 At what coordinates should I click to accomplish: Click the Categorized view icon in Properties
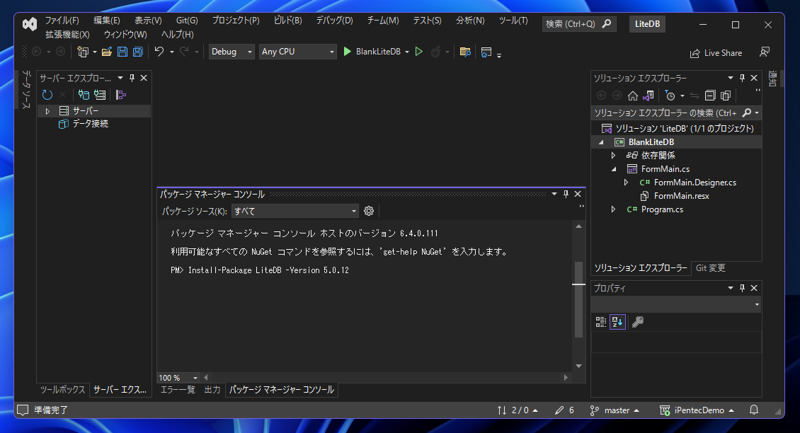tap(601, 322)
